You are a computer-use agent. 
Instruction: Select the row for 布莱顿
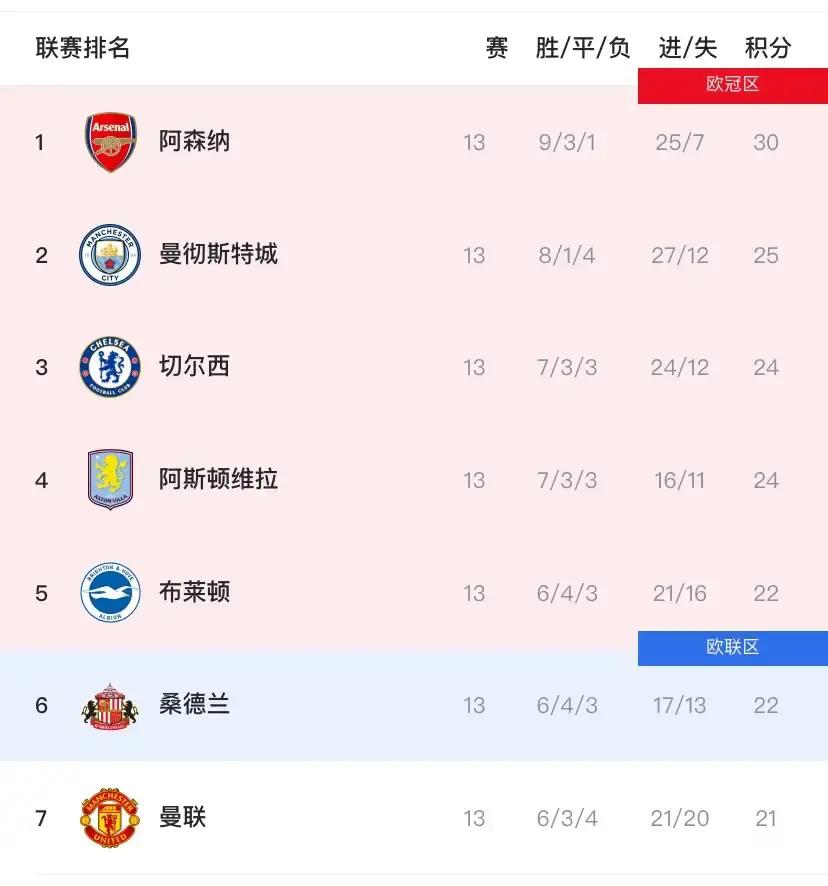tap(414, 592)
